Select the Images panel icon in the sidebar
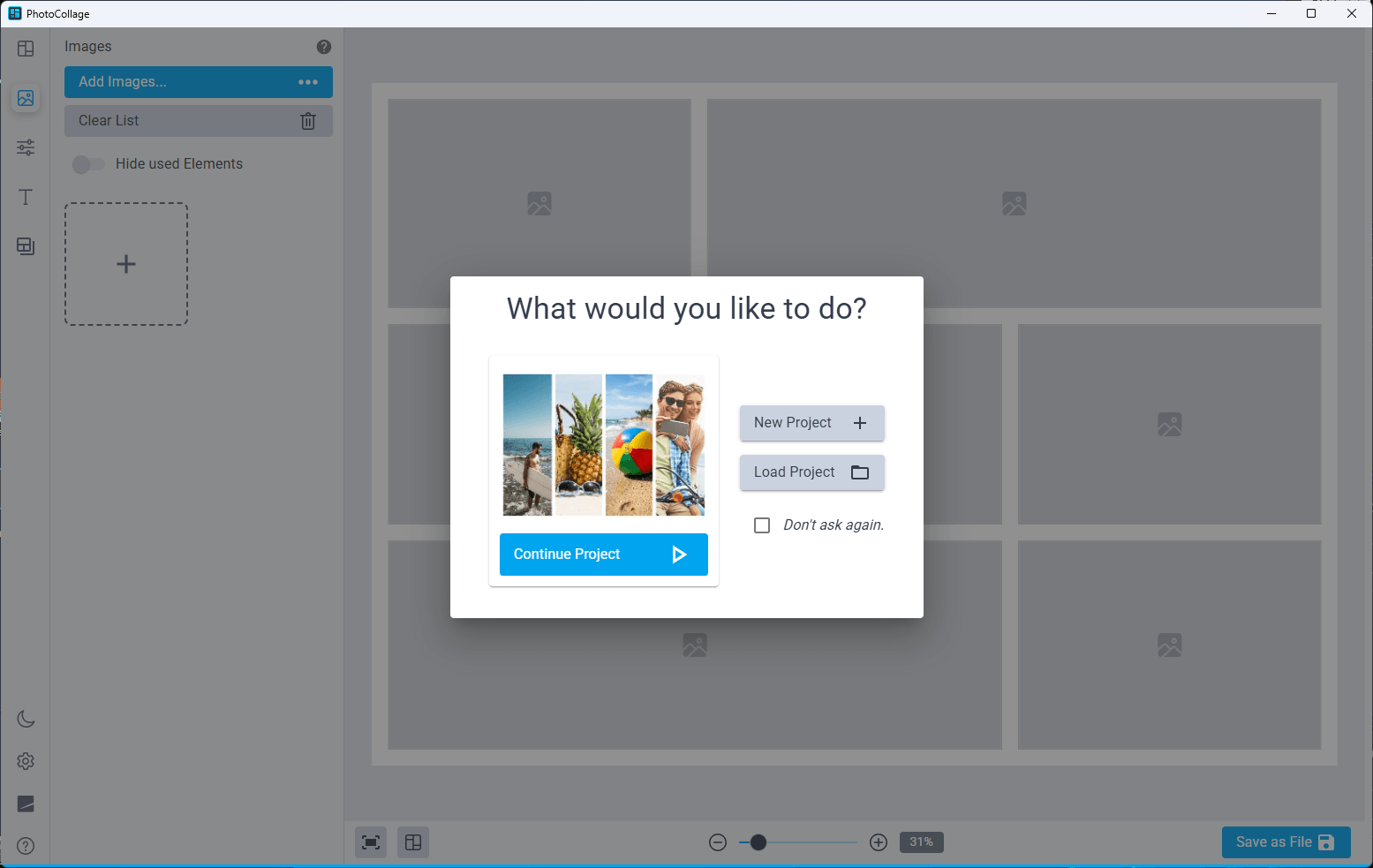 [26, 98]
